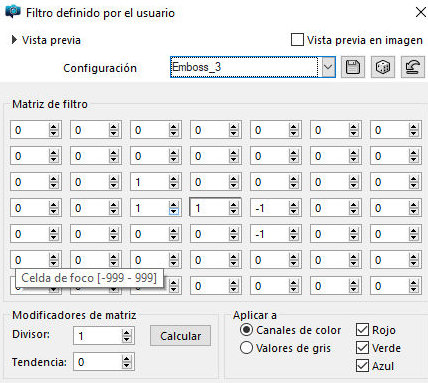428x383 pixels.
Task: Click the randomize parameters dice icon
Action: 383,67
